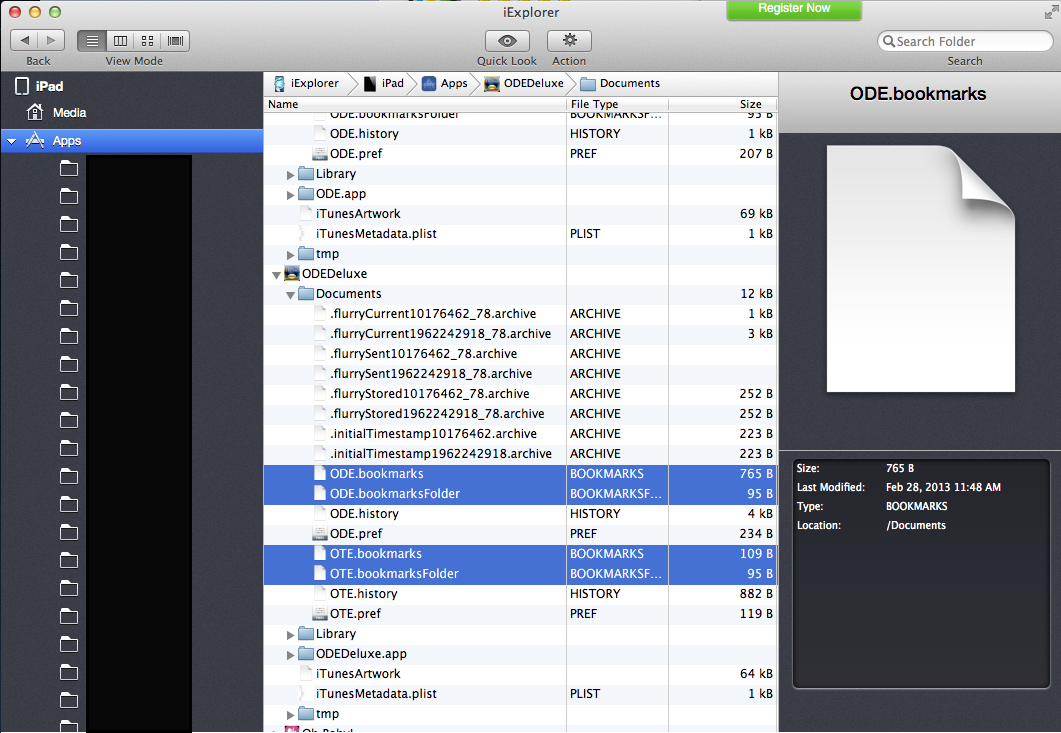
Task: Switch to icon grid view mode
Action: [x=148, y=41]
